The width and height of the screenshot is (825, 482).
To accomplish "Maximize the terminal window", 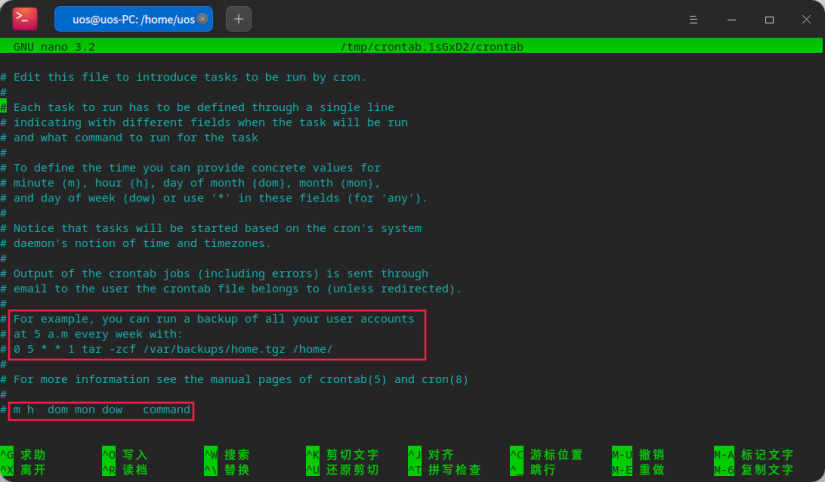I will click(x=769, y=19).
